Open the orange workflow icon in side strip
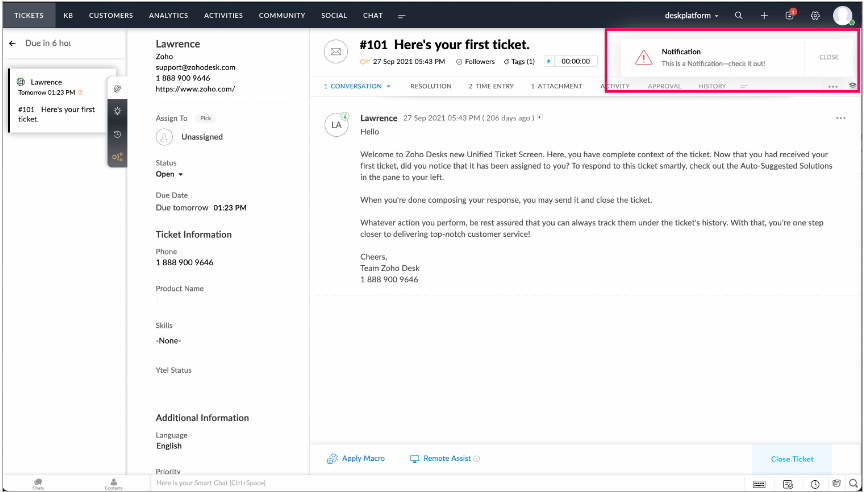The image size is (864, 492). [117, 157]
